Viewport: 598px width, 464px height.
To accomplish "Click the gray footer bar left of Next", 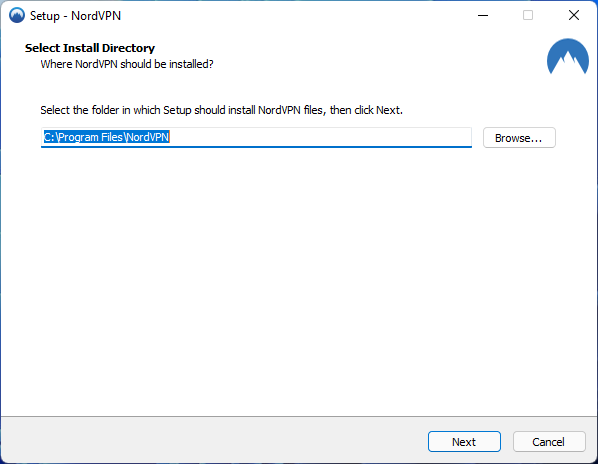I will click(x=214, y=440).
